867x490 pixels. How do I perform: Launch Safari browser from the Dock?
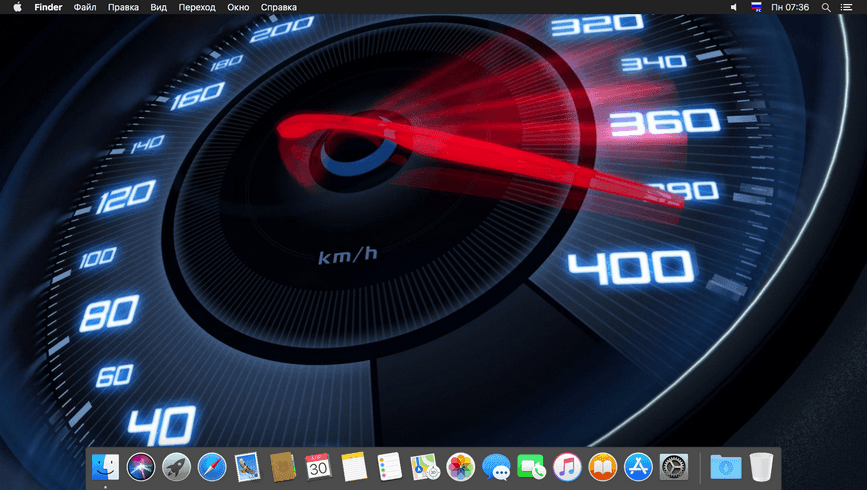coord(212,467)
